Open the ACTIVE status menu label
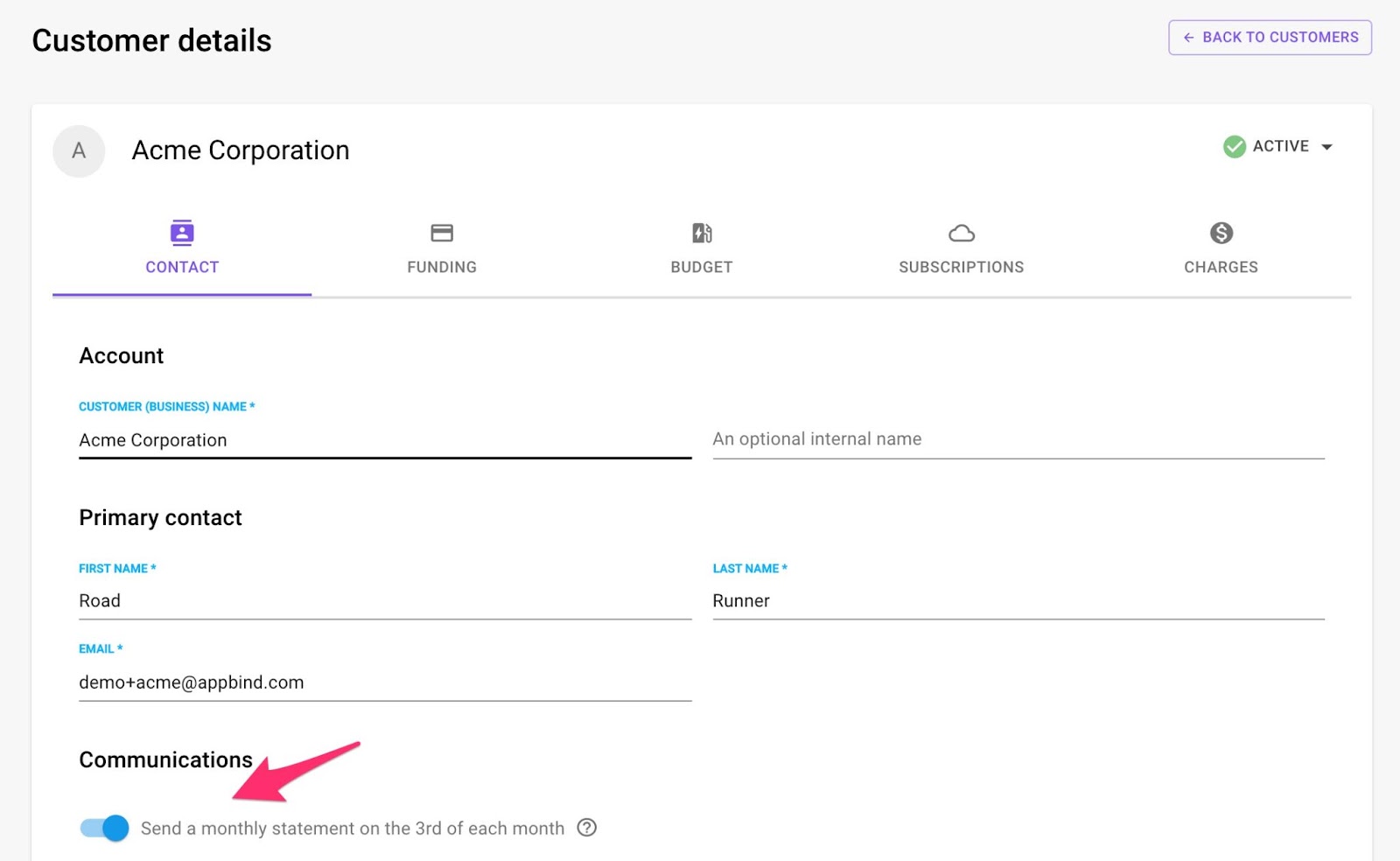This screenshot has width=1400, height=861. click(1281, 146)
